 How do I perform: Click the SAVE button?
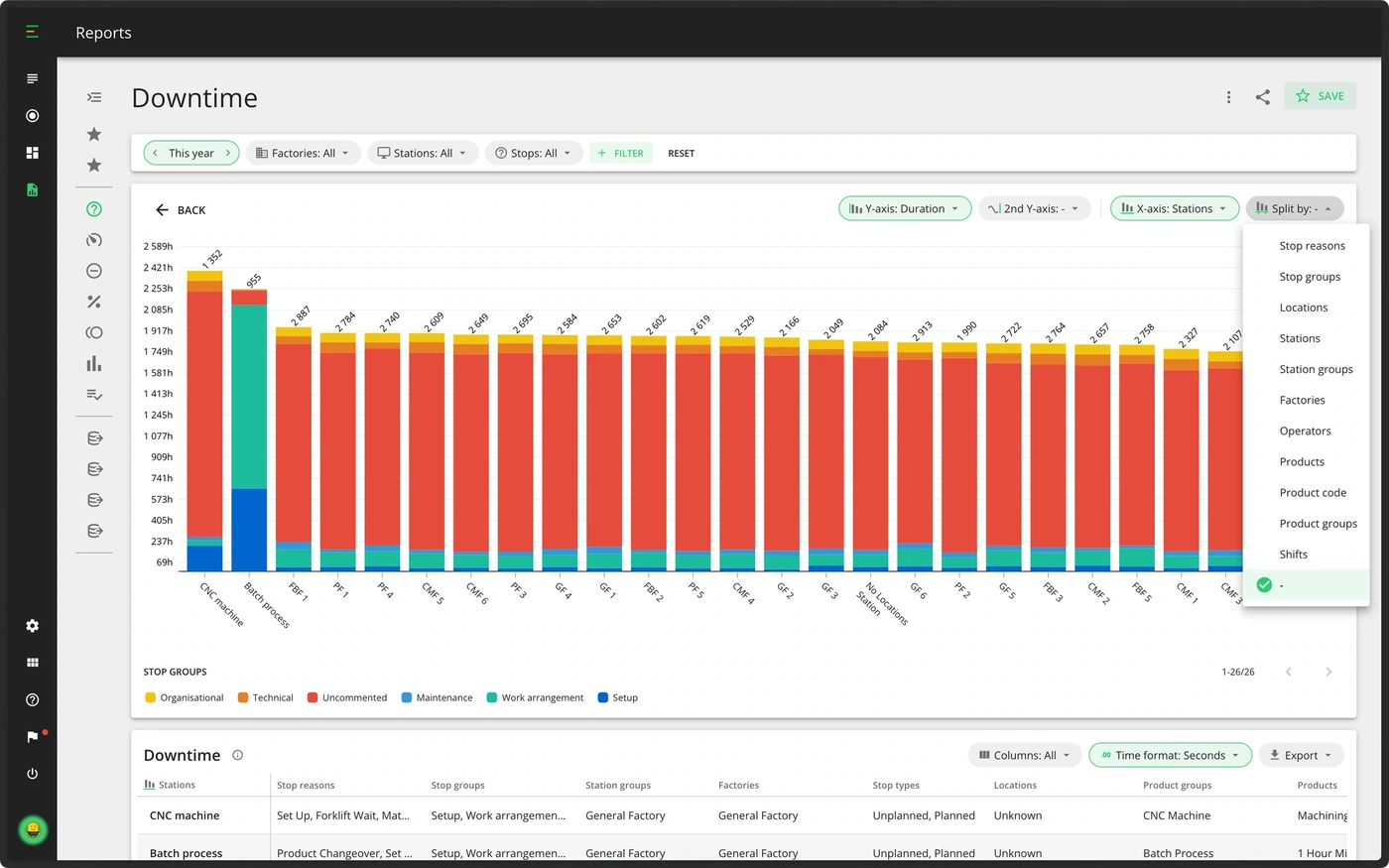[x=1321, y=96]
